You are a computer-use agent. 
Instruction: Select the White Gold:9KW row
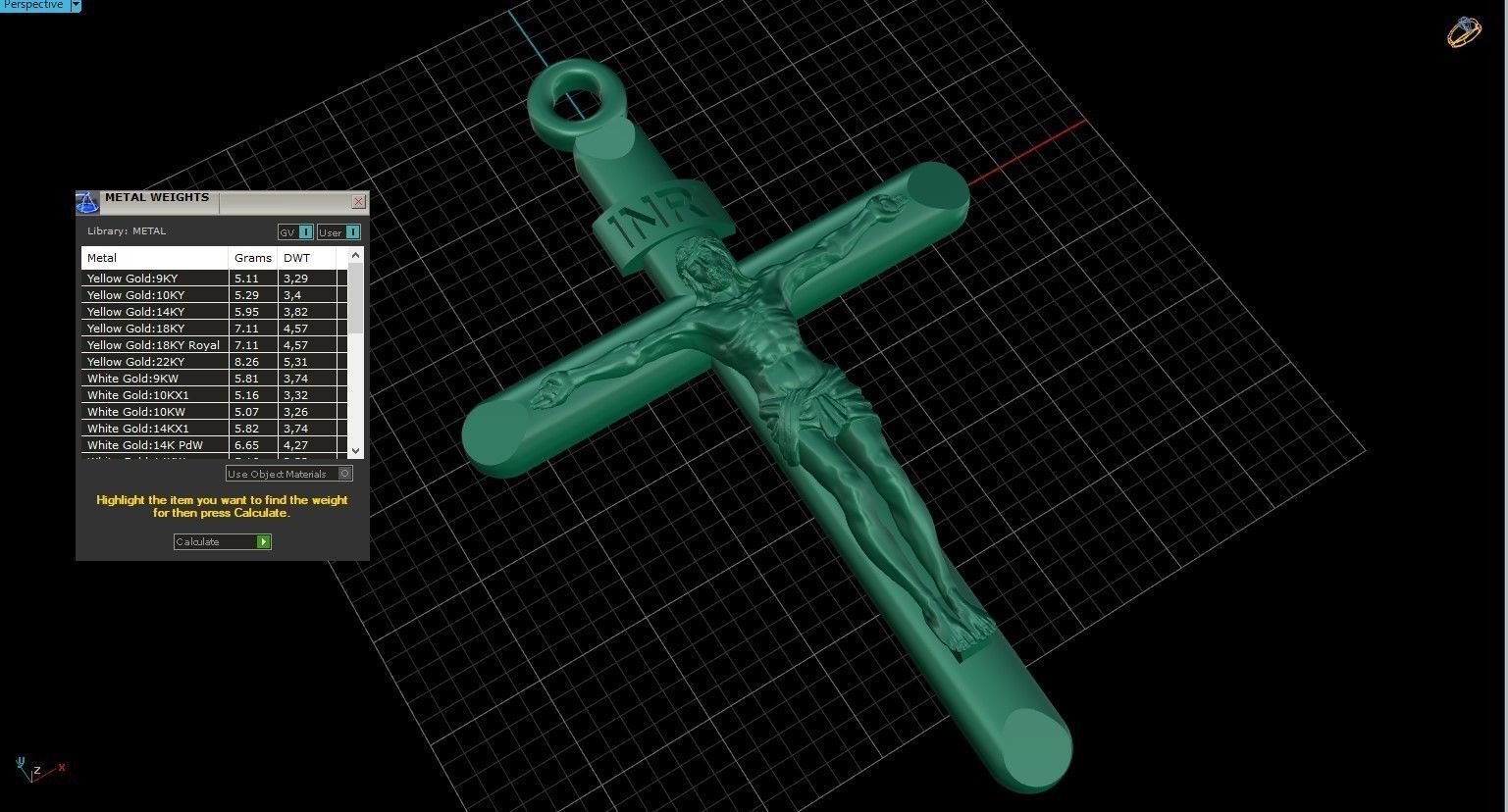pyautogui.click(x=214, y=379)
